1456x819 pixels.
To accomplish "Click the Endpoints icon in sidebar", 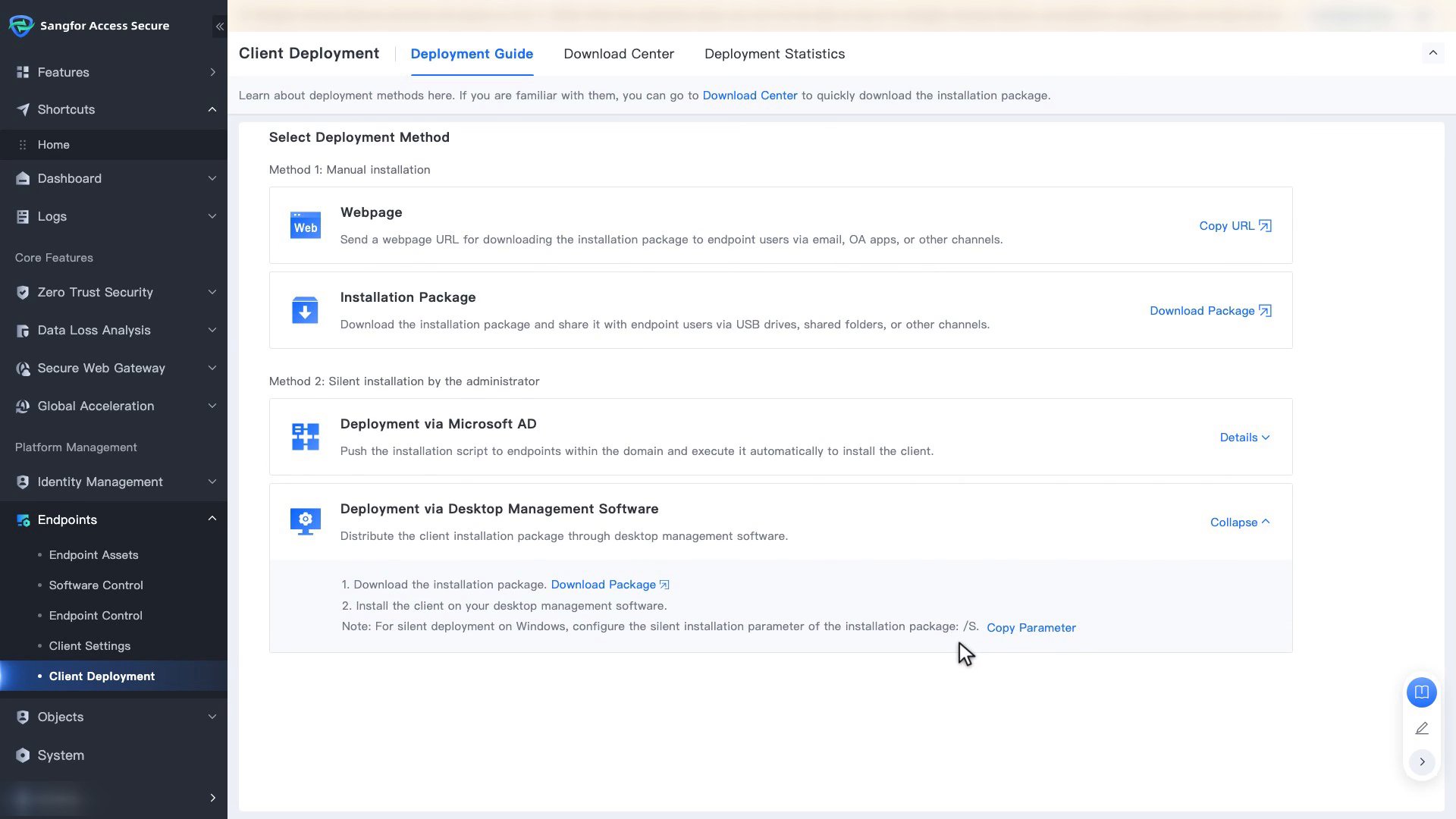I will coord(23,519).
